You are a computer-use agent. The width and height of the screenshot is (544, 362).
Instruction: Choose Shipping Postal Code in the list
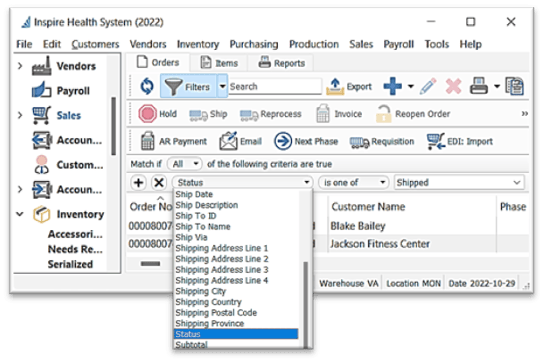coord(236,313)
